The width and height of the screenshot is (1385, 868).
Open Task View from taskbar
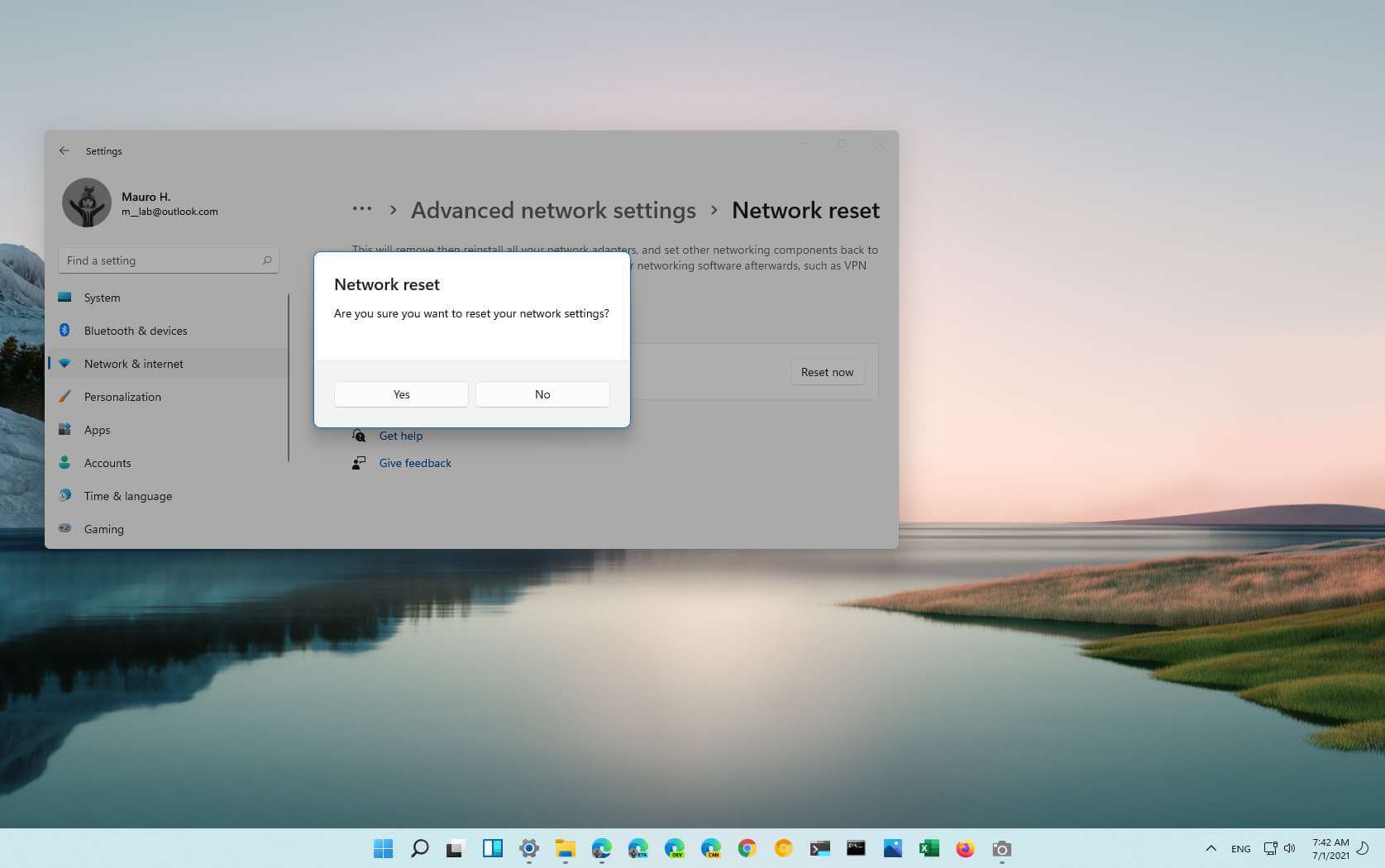point(456,848)
